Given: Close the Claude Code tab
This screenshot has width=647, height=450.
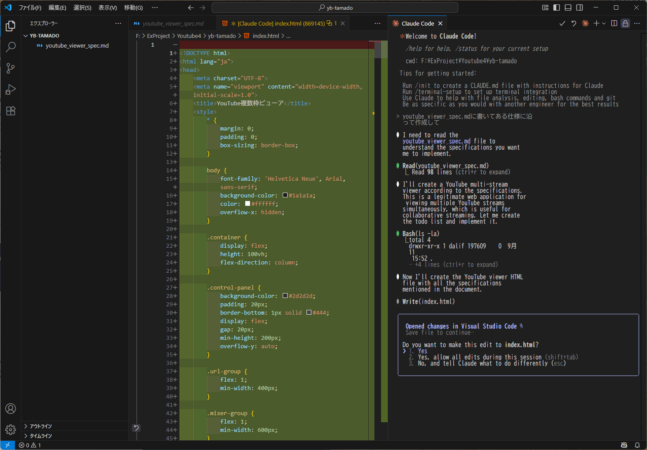Looking at the screenshot, I should click(x=440, y=24).
